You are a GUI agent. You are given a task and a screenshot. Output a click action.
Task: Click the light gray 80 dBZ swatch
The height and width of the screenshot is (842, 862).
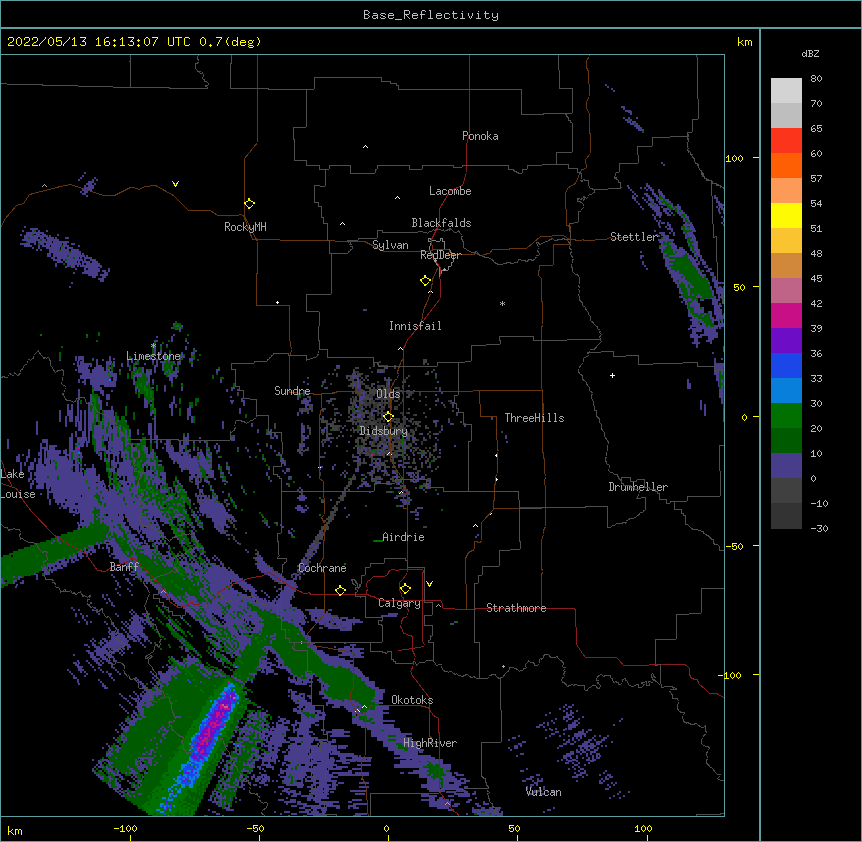786,90
